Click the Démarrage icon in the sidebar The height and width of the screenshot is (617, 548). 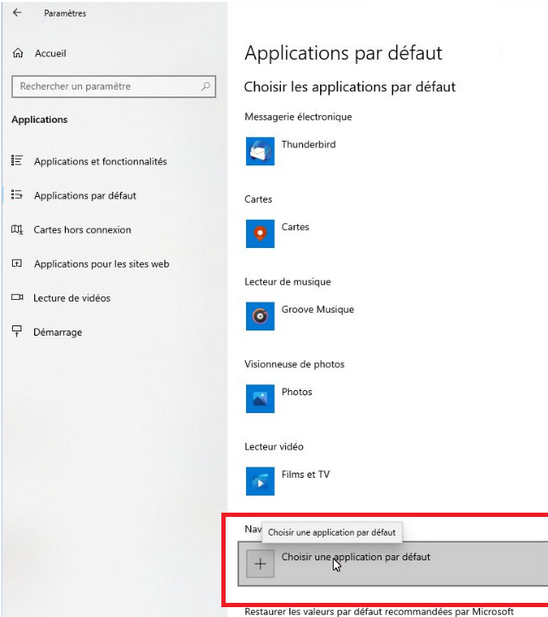point(17,331)
